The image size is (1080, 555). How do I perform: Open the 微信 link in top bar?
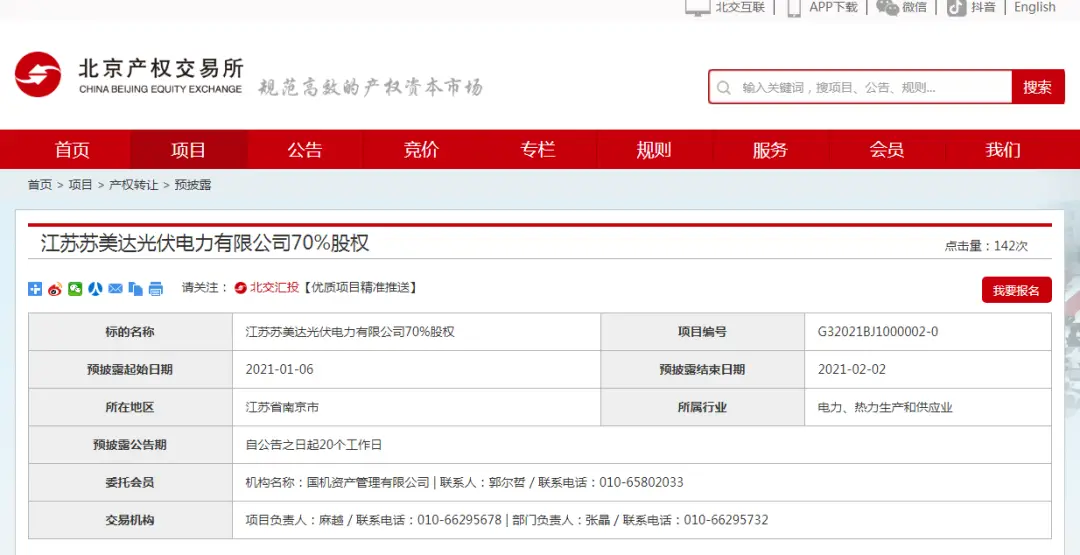click(914, 7)
